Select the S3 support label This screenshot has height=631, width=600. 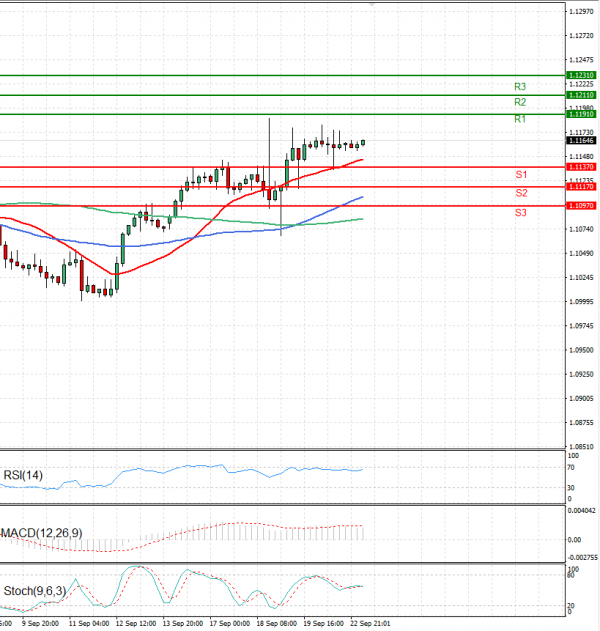coord(521,213)
